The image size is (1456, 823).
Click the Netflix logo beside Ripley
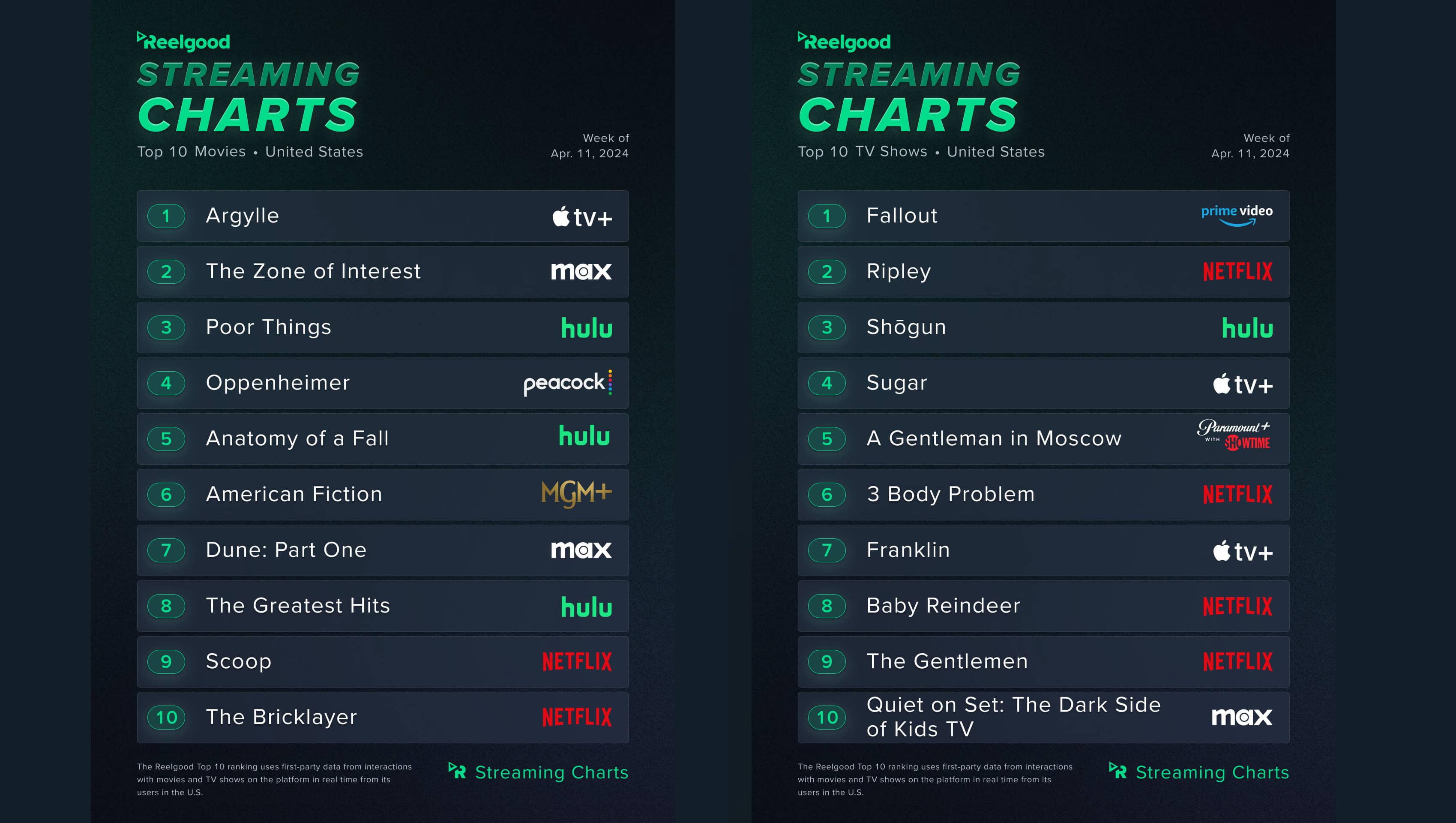pyautogui.click(x=1237, y=272)
